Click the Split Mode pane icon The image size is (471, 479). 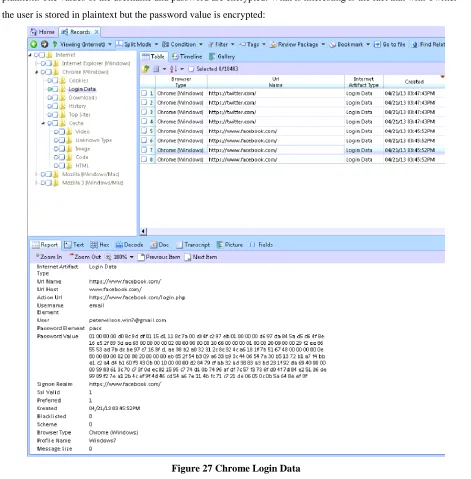[119, 44]
